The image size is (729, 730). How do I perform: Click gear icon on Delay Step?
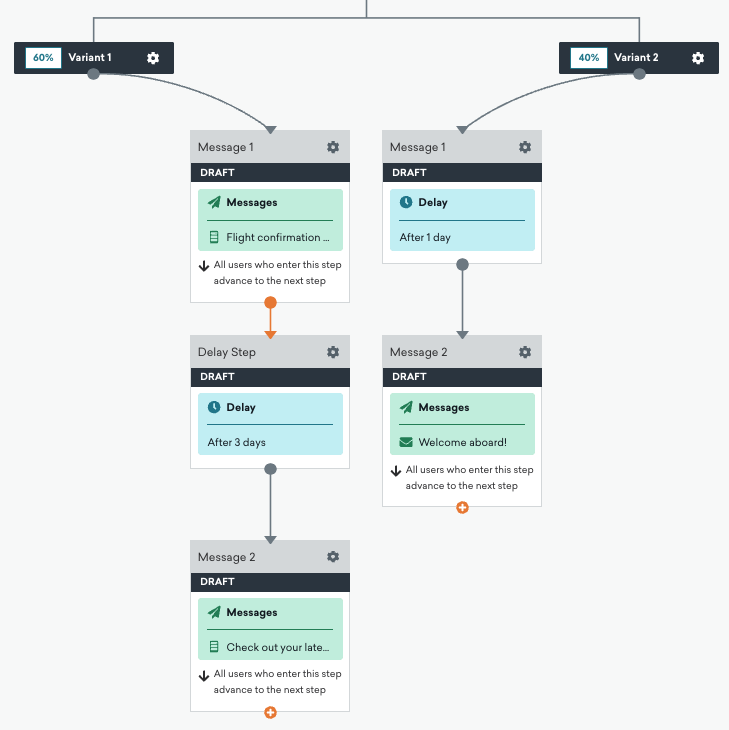[x=333, y=352]
